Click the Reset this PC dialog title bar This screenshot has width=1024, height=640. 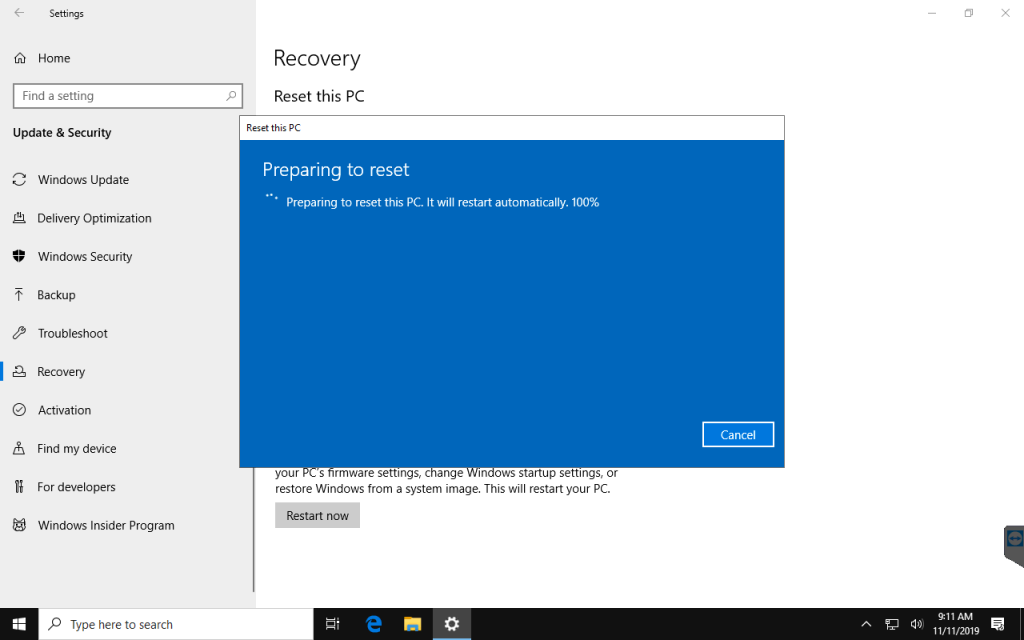[512, 128]
